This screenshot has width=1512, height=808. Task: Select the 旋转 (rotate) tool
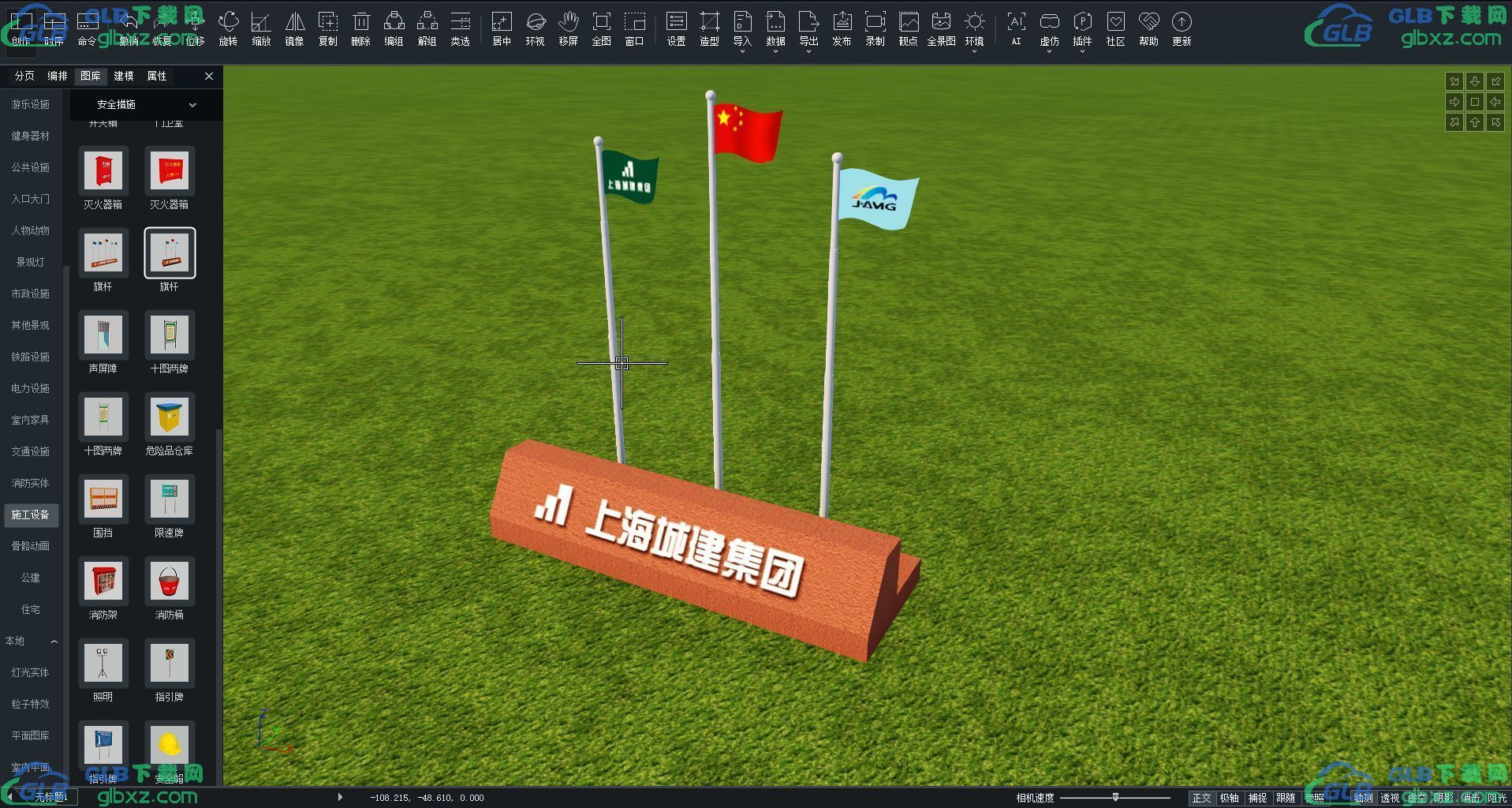coord(228,28)
